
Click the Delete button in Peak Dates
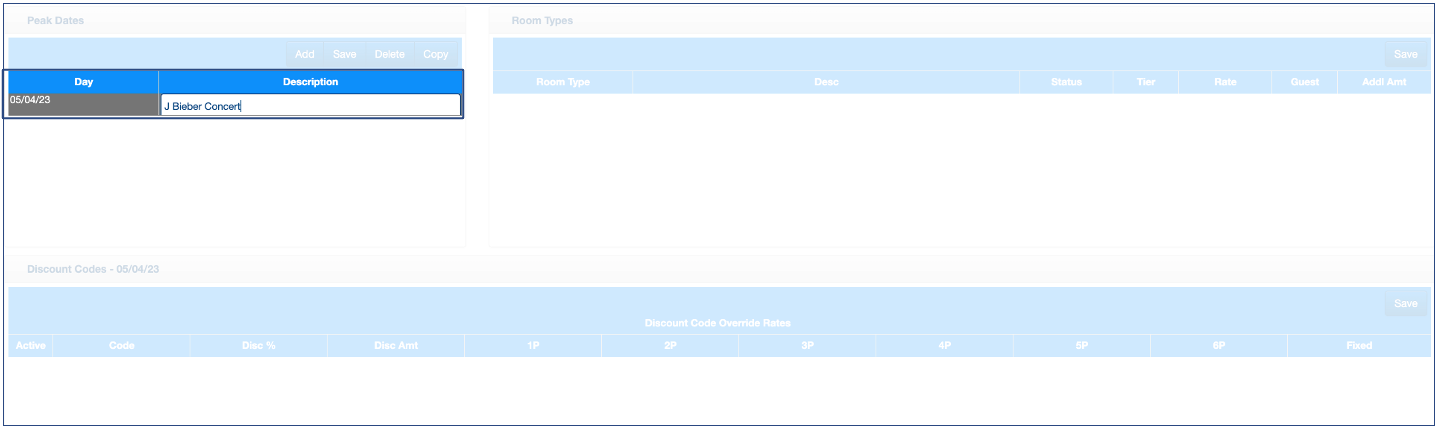point(389,55)
